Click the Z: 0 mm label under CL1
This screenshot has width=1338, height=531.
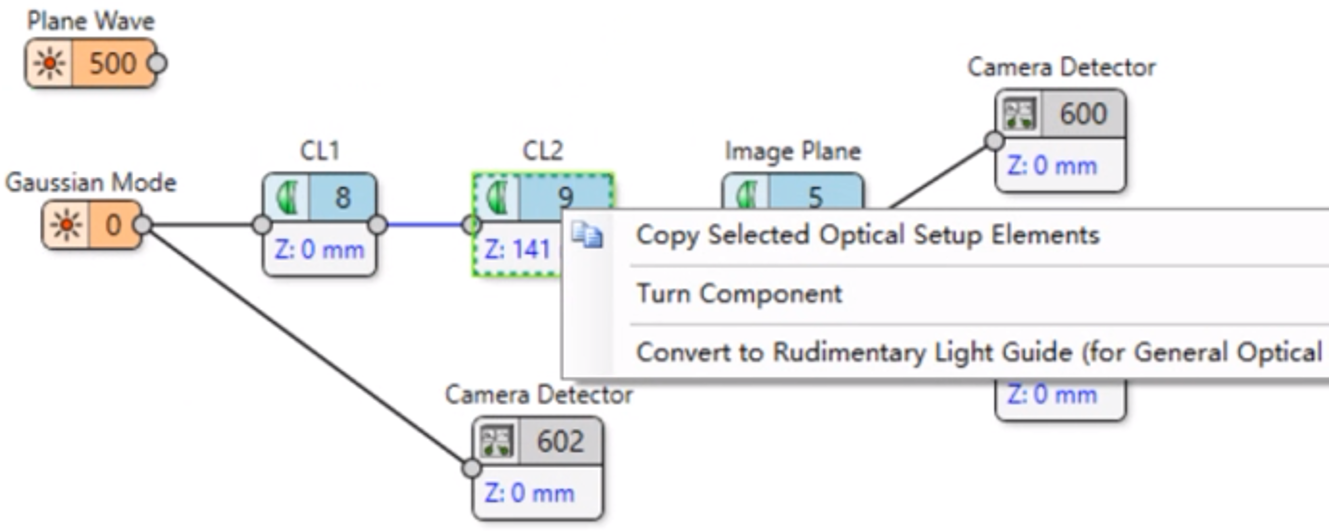[320, 250]
